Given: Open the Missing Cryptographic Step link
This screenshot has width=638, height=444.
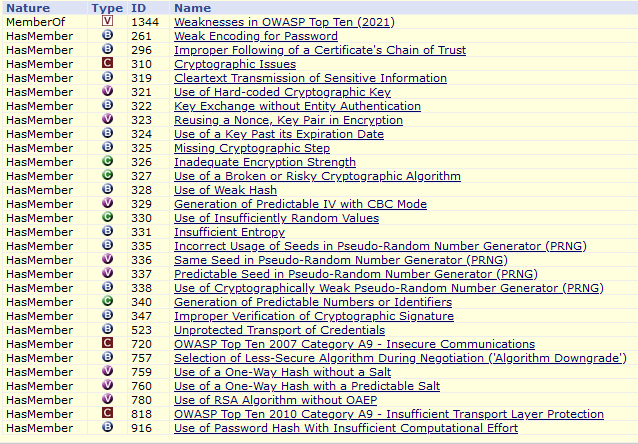Looking at the screenshot, I should [x=252, y=148].
